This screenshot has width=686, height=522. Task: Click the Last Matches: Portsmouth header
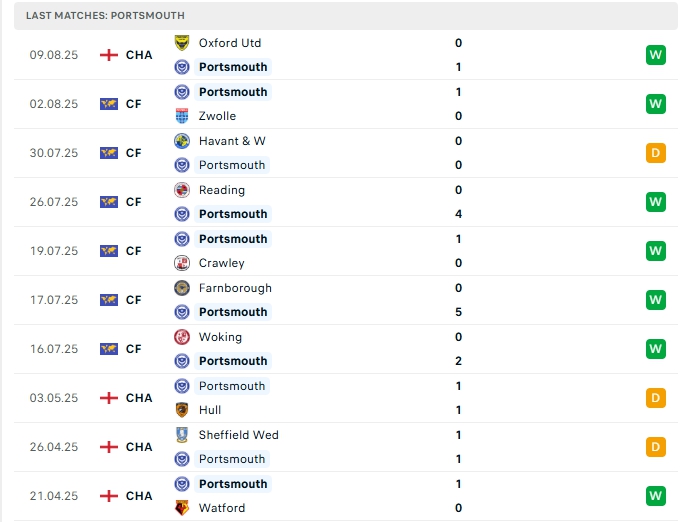click(105, 16)
